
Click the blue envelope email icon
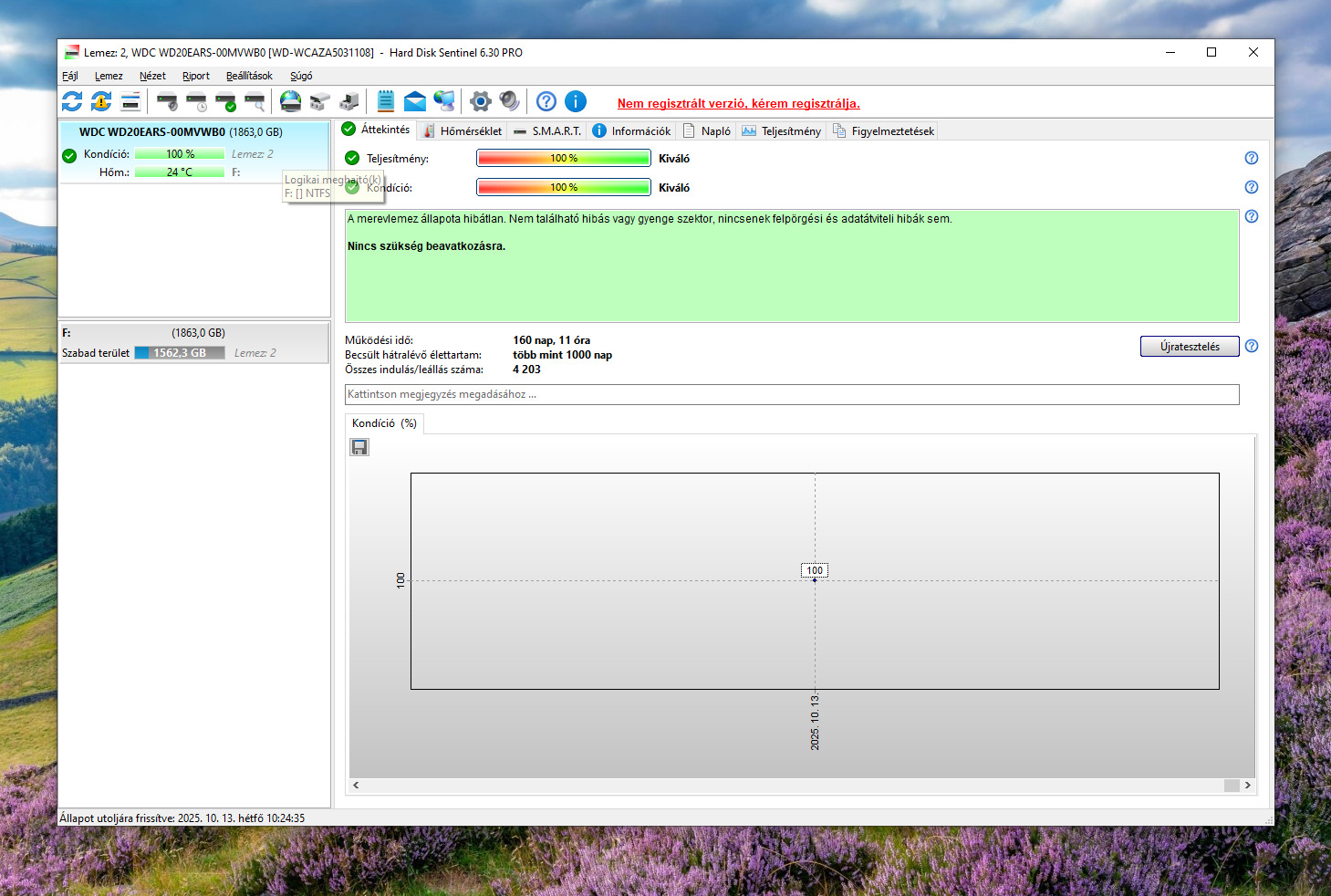click(415, 101)
